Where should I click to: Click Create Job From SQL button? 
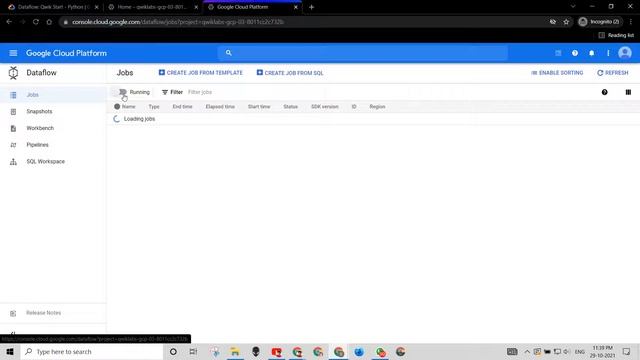(x=290, y=73)
